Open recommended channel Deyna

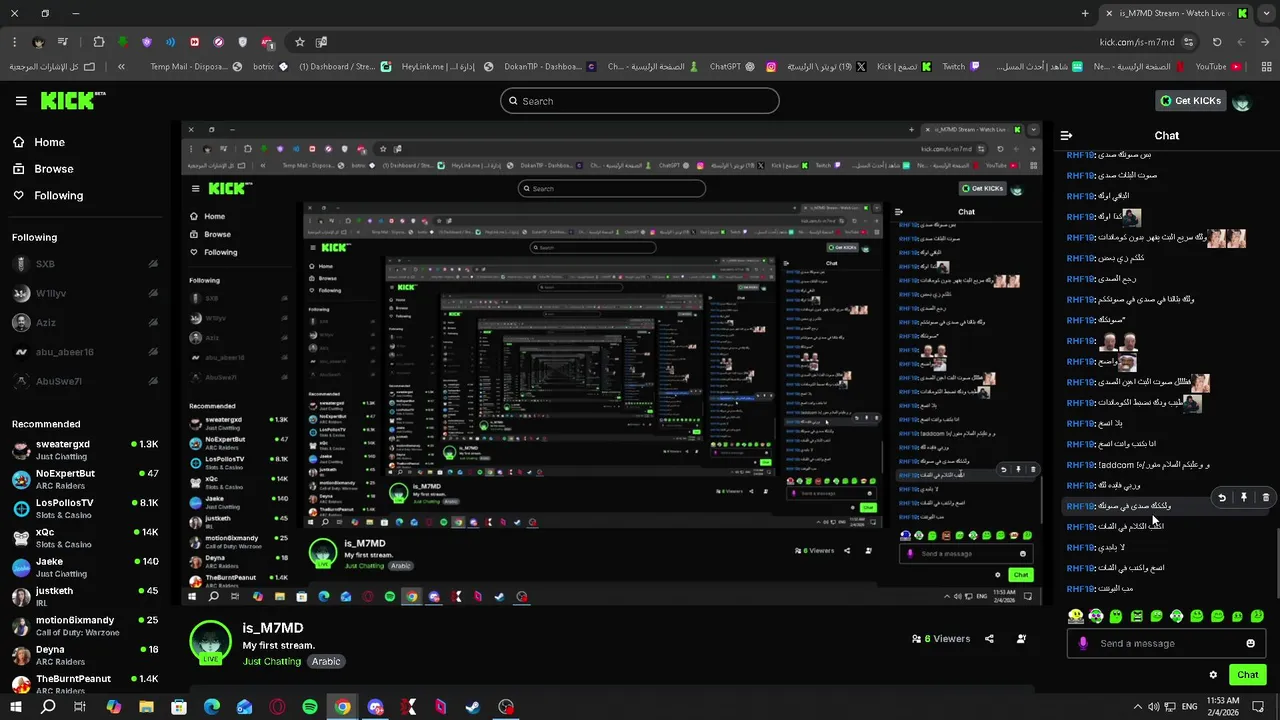click(85, 655)
